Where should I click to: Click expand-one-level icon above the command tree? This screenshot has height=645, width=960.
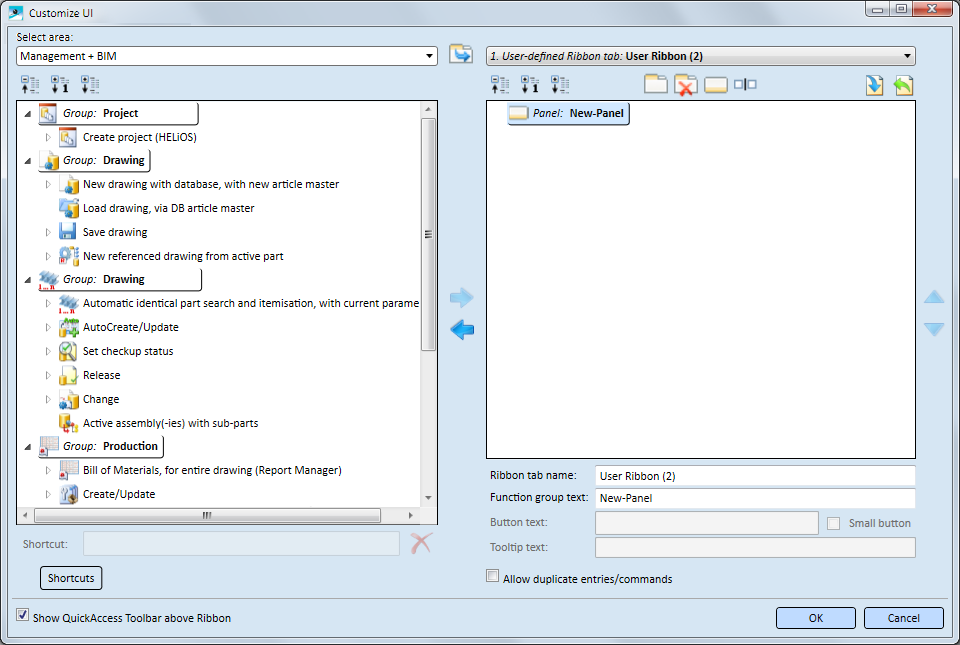tap(60, 84)
